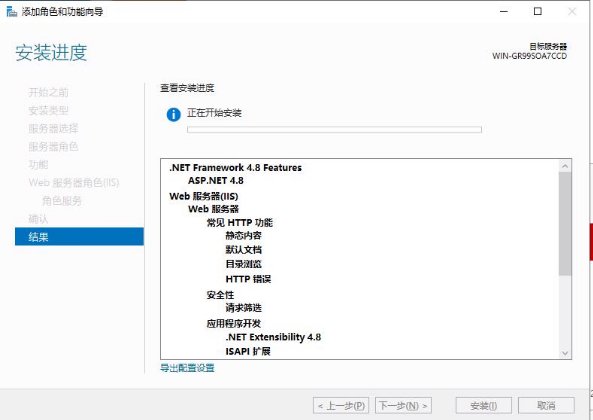Open the Web 服务器角色(IIS) sidebar step
The width and height of the screenshot is (593, 420).
[x=74, y=183]
